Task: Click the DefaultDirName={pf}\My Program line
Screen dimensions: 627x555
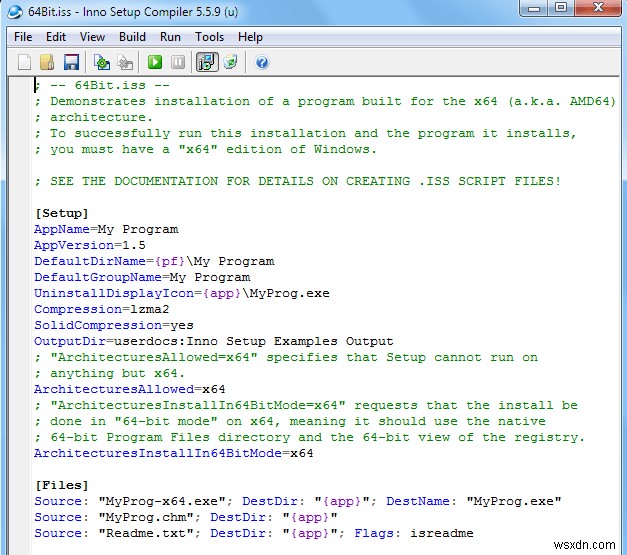Action: [x=154, y=262]
